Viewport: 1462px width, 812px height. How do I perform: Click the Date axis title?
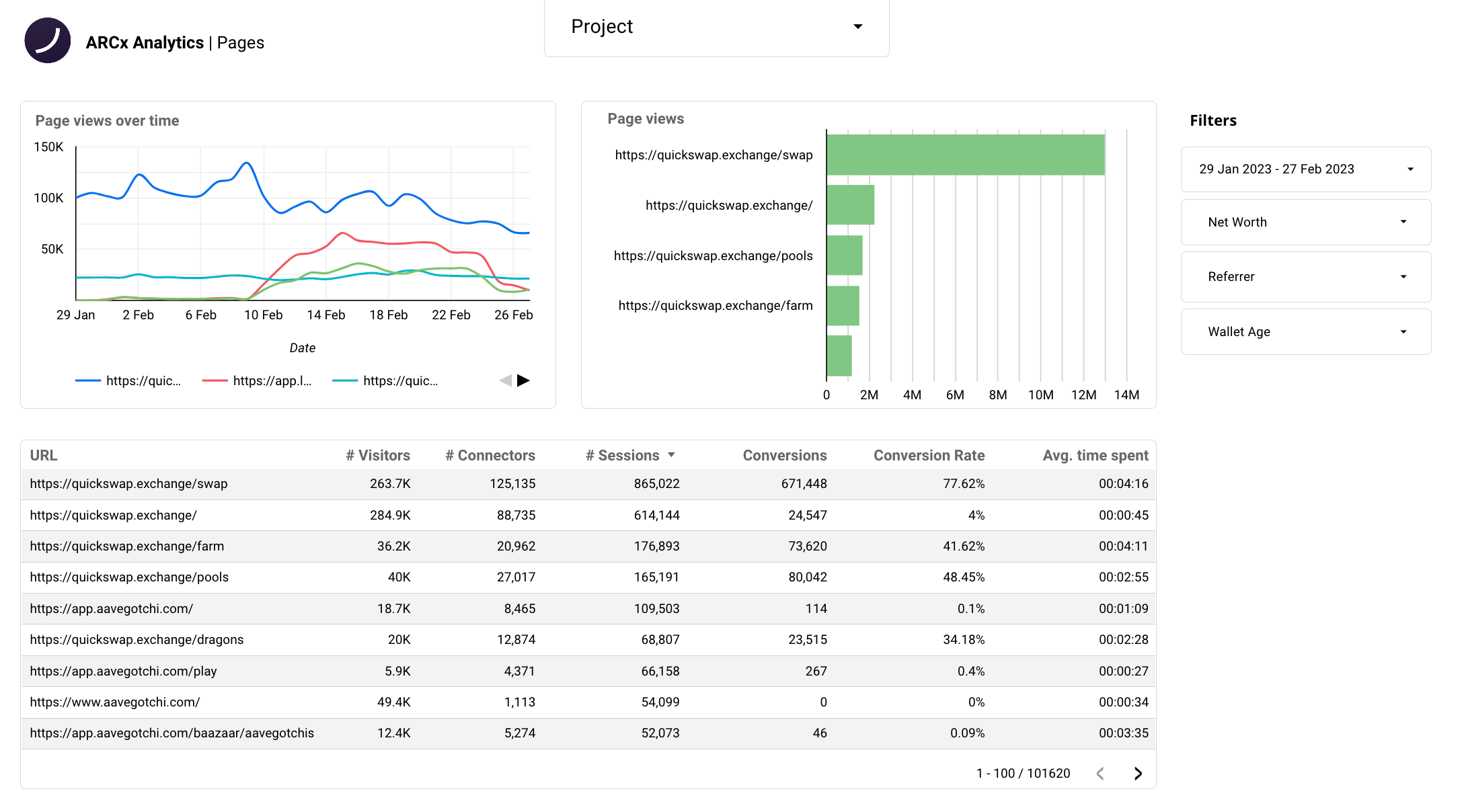pyautogui.click(x=302, y=348)
